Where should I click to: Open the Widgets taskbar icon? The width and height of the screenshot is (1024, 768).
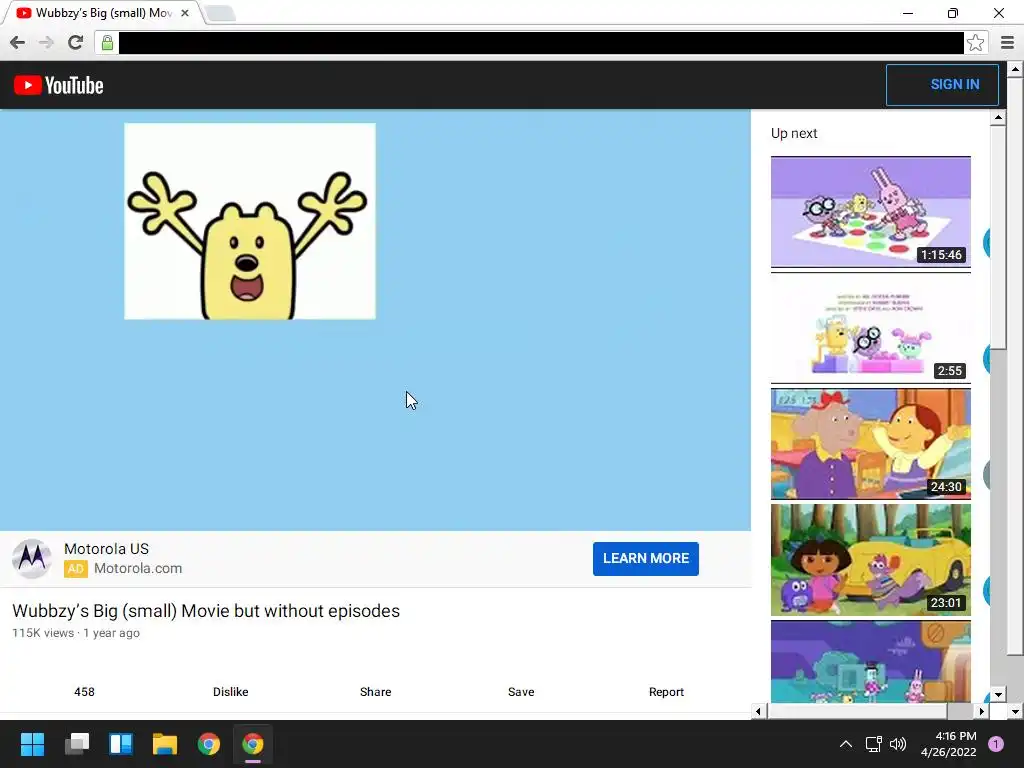[x=121, y=744]
